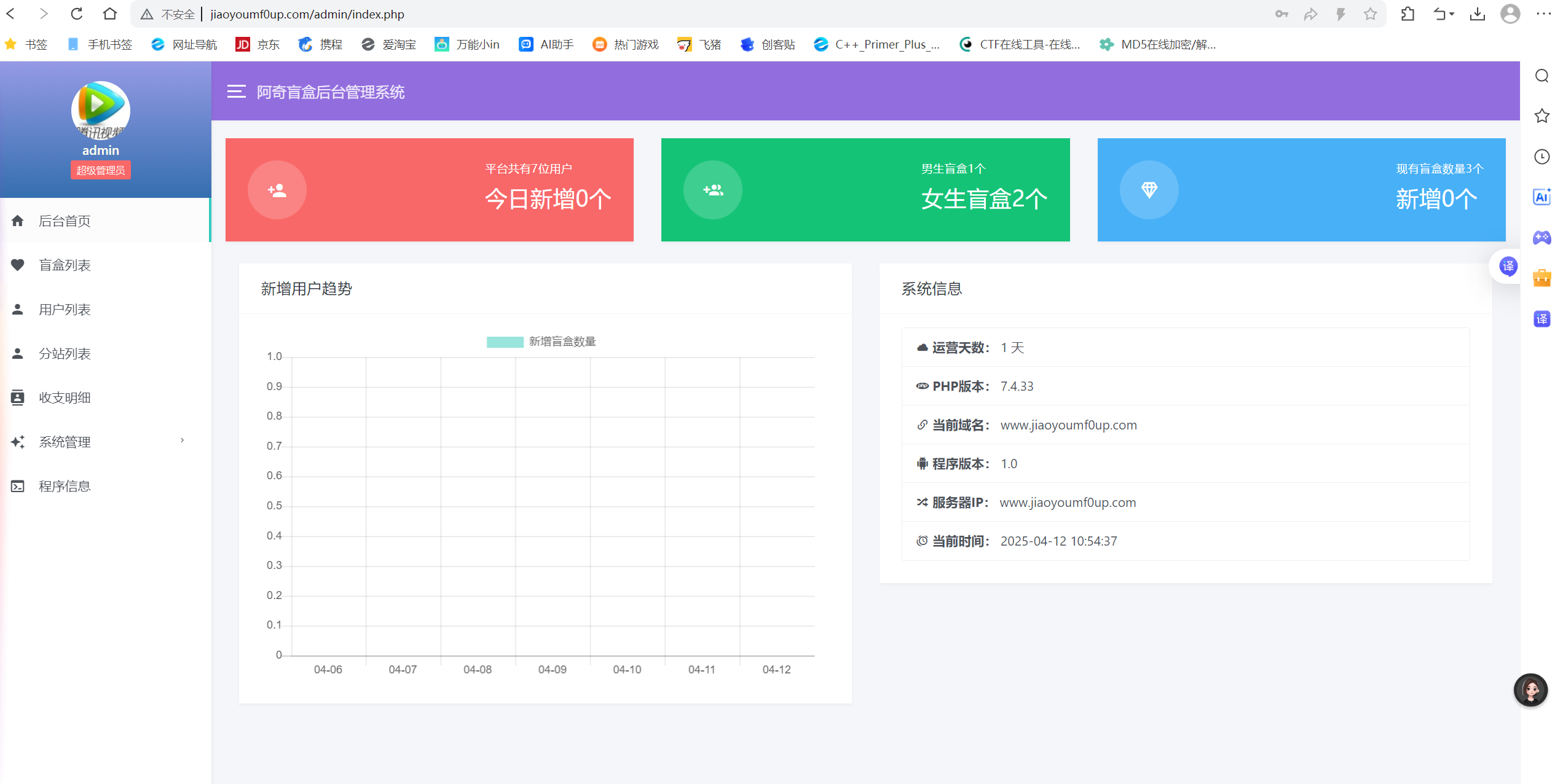1563x784 pixels.
Task: Click the user icon next to 用户列表
Action: coord(18,308)
